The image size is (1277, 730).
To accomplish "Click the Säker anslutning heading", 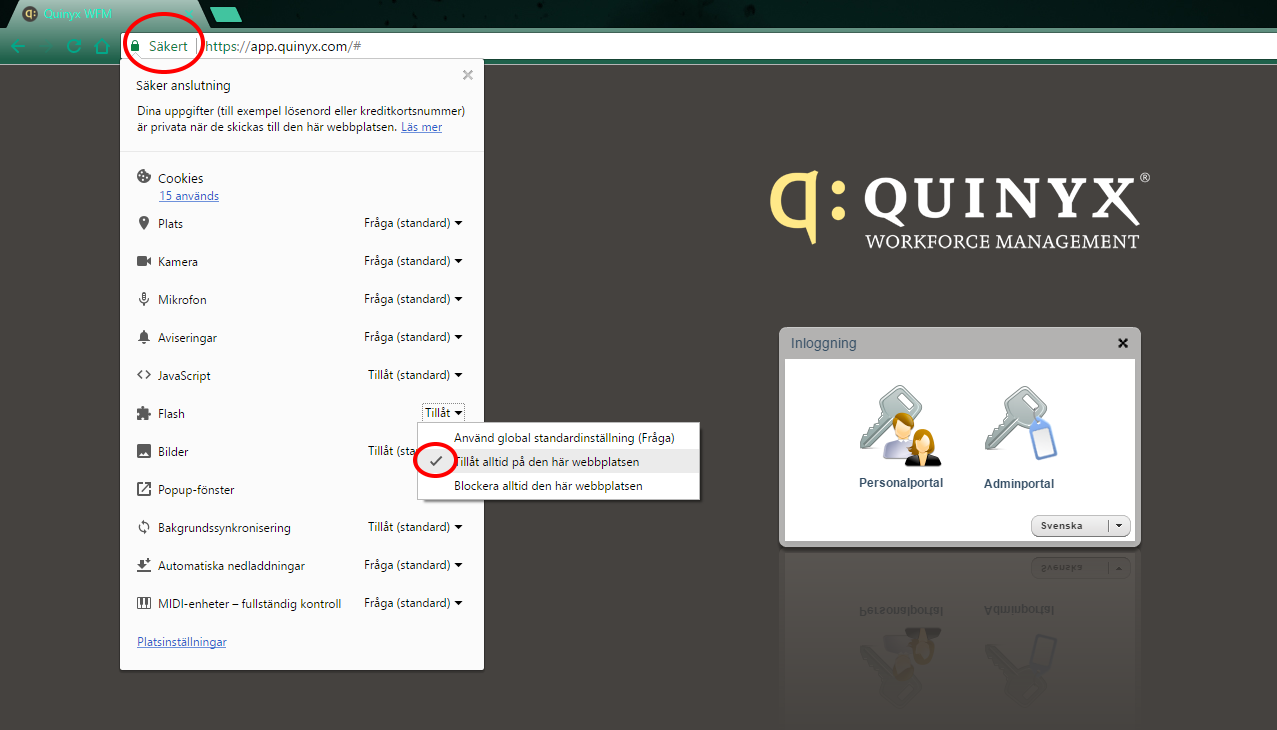I will [x=183, y=85].
